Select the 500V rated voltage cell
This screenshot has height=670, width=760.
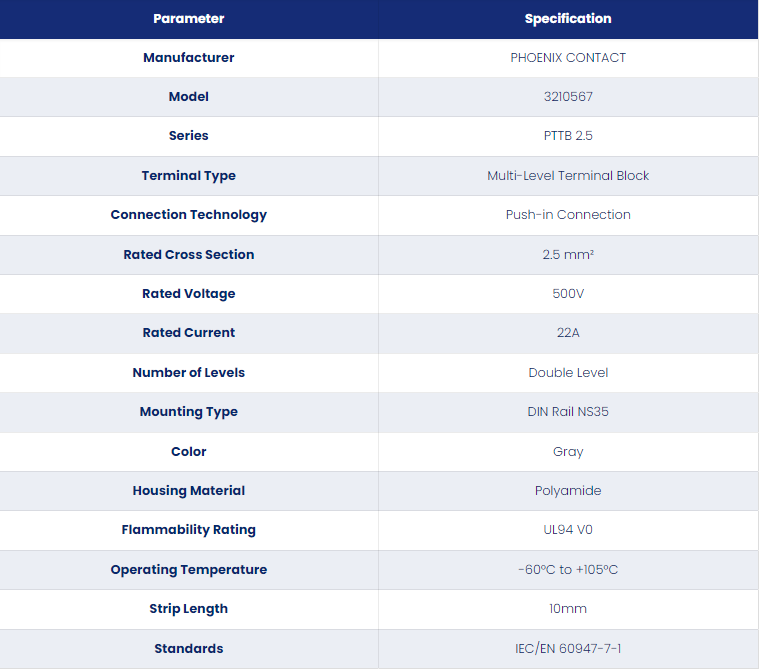click(x=568, y=294)
